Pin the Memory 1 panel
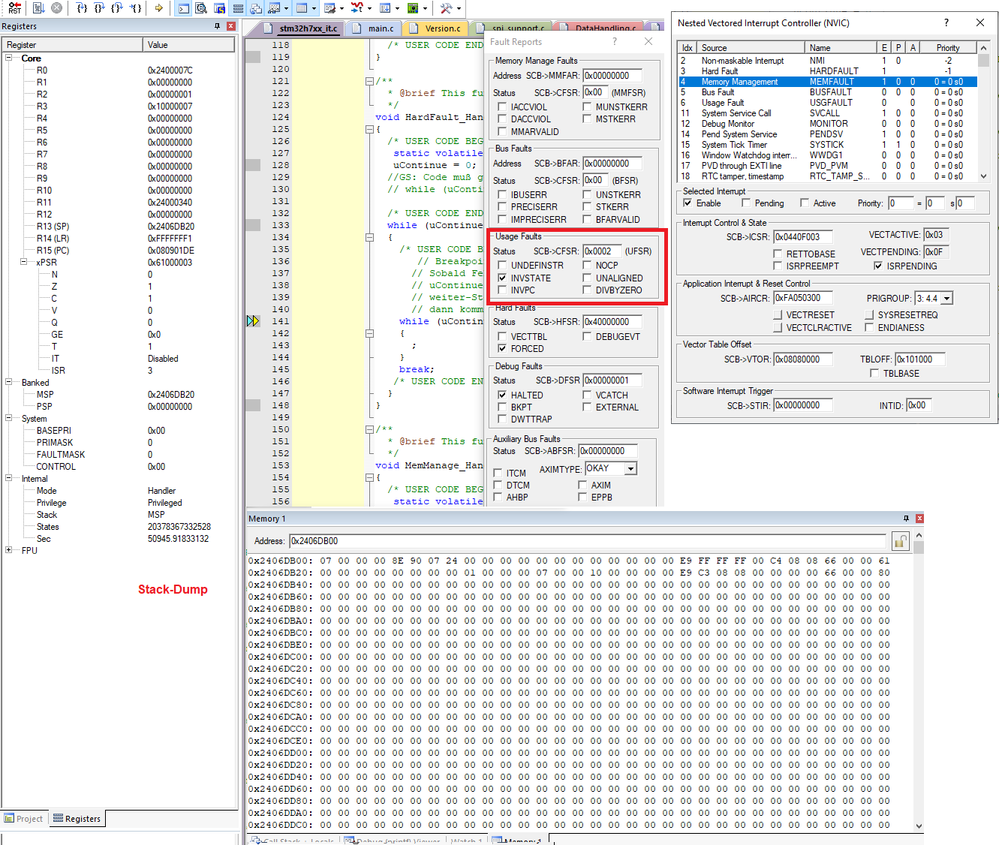 pyautogui.click(x=906, y=518)
